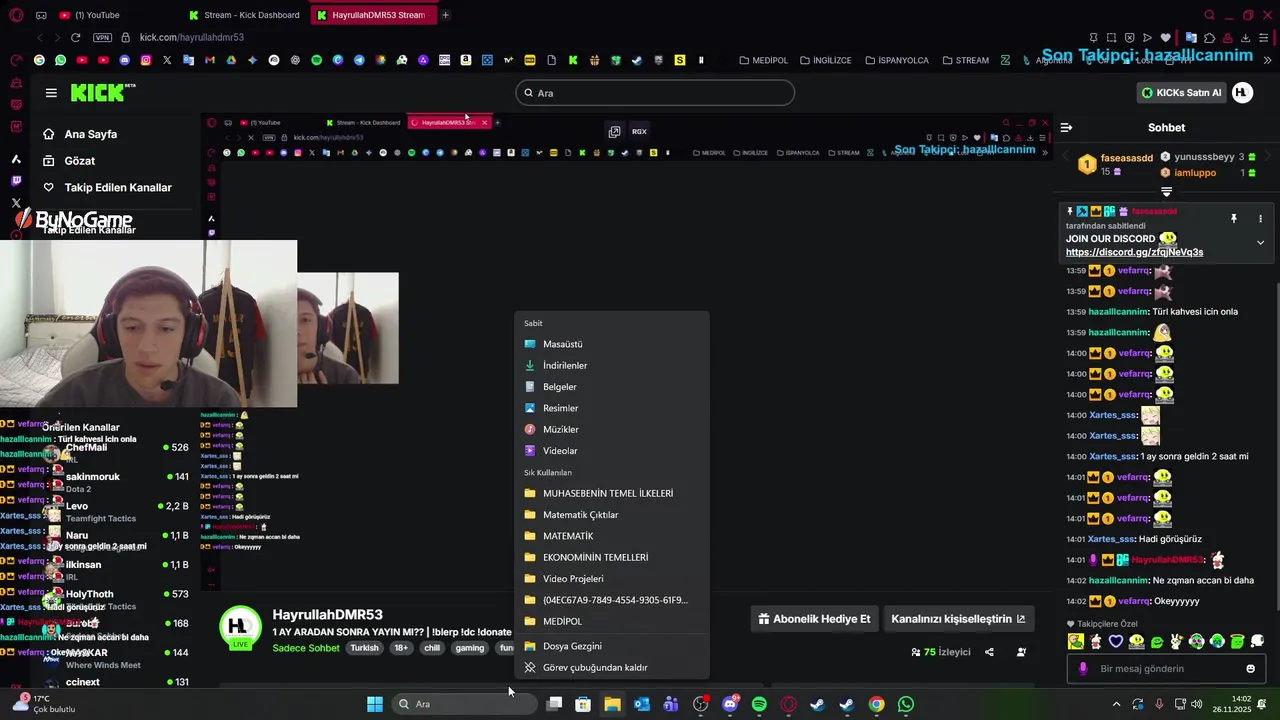Open MEDİPOL folder in the jump list
Screen dimensions: 1280x720
(612, 622)
